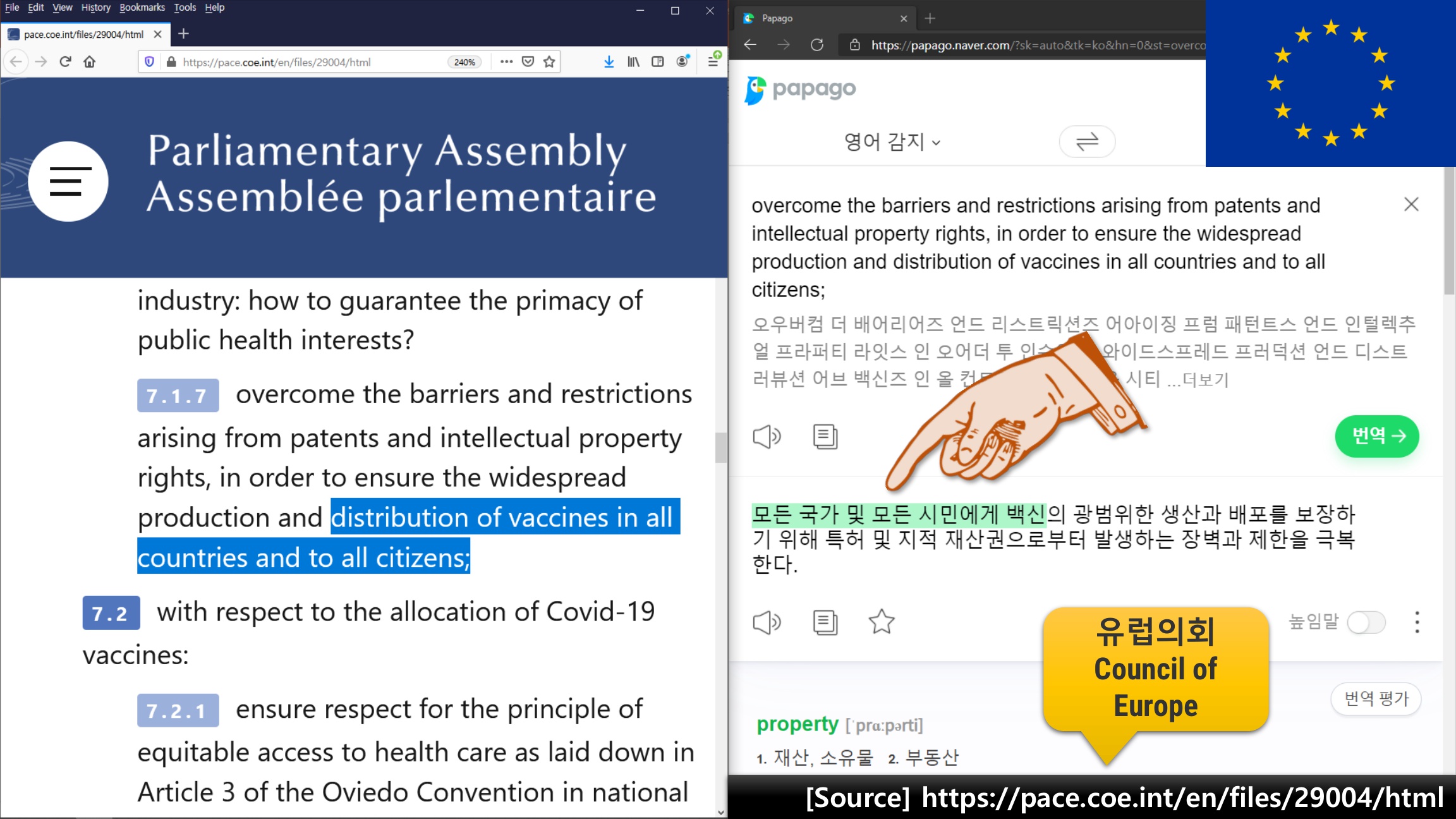The width and height of the screenshot is (1456, 819).
Task: Click the 7.2 section number badge
Action: point(111,613)
